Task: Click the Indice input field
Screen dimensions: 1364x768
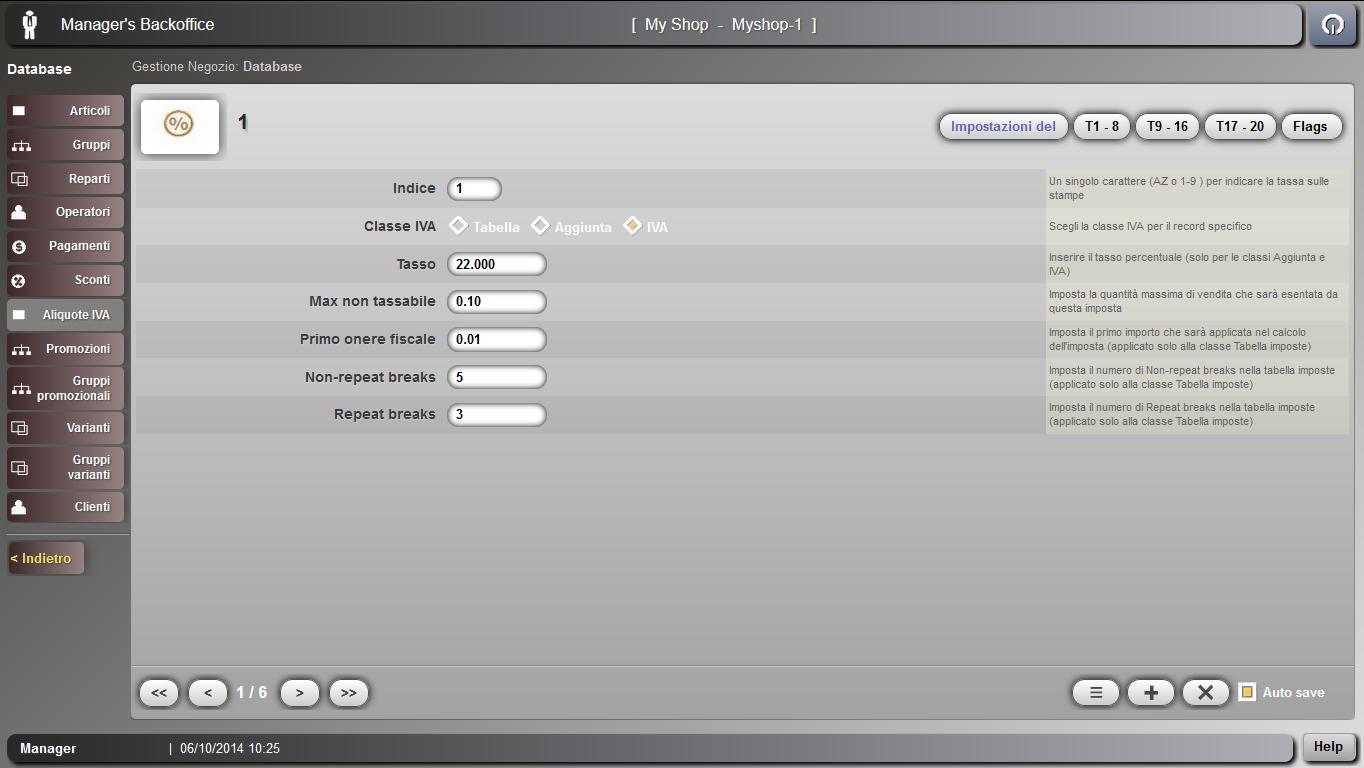Action: tap(474, 188)
